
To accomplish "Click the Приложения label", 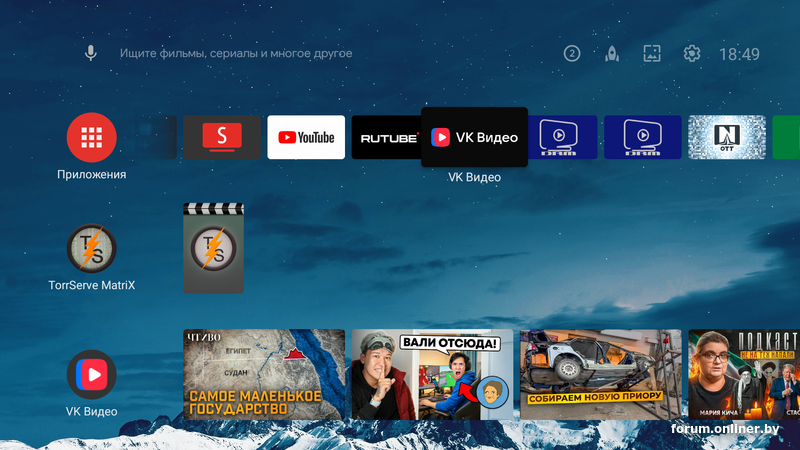I will click(92, 174).
